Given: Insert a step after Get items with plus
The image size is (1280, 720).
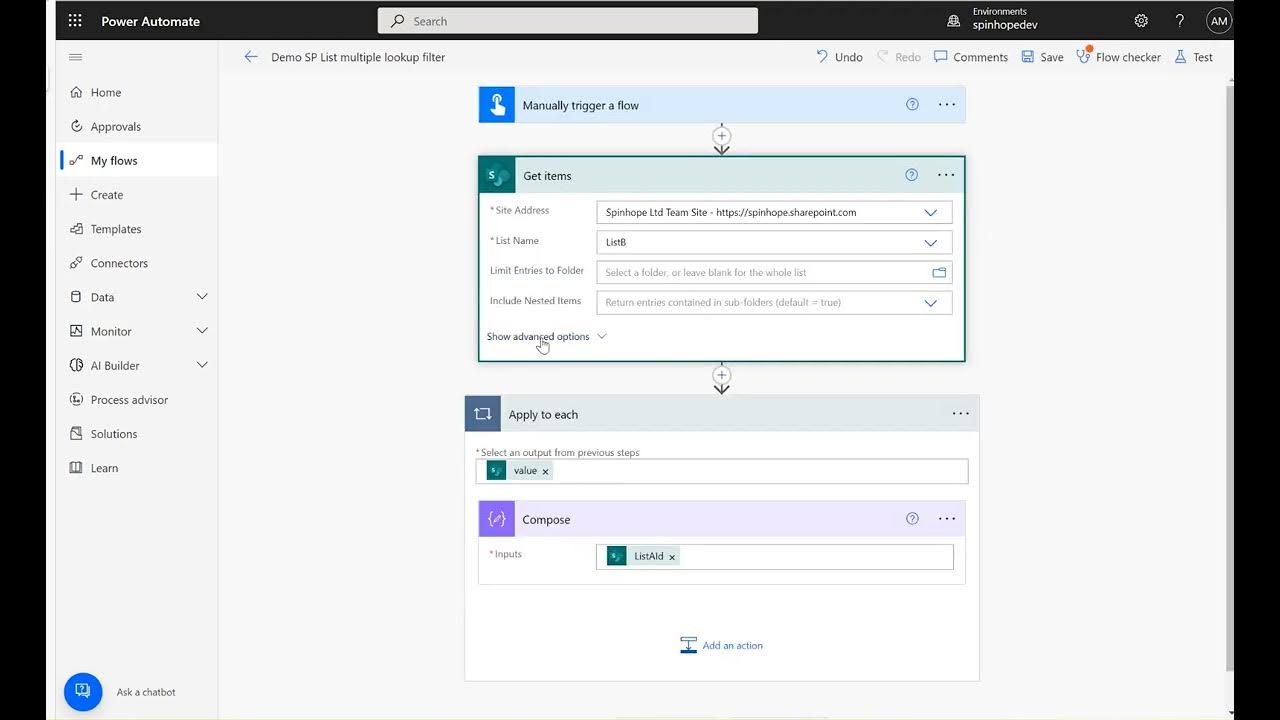Looking at the screenshot, I should pos(721,375).
